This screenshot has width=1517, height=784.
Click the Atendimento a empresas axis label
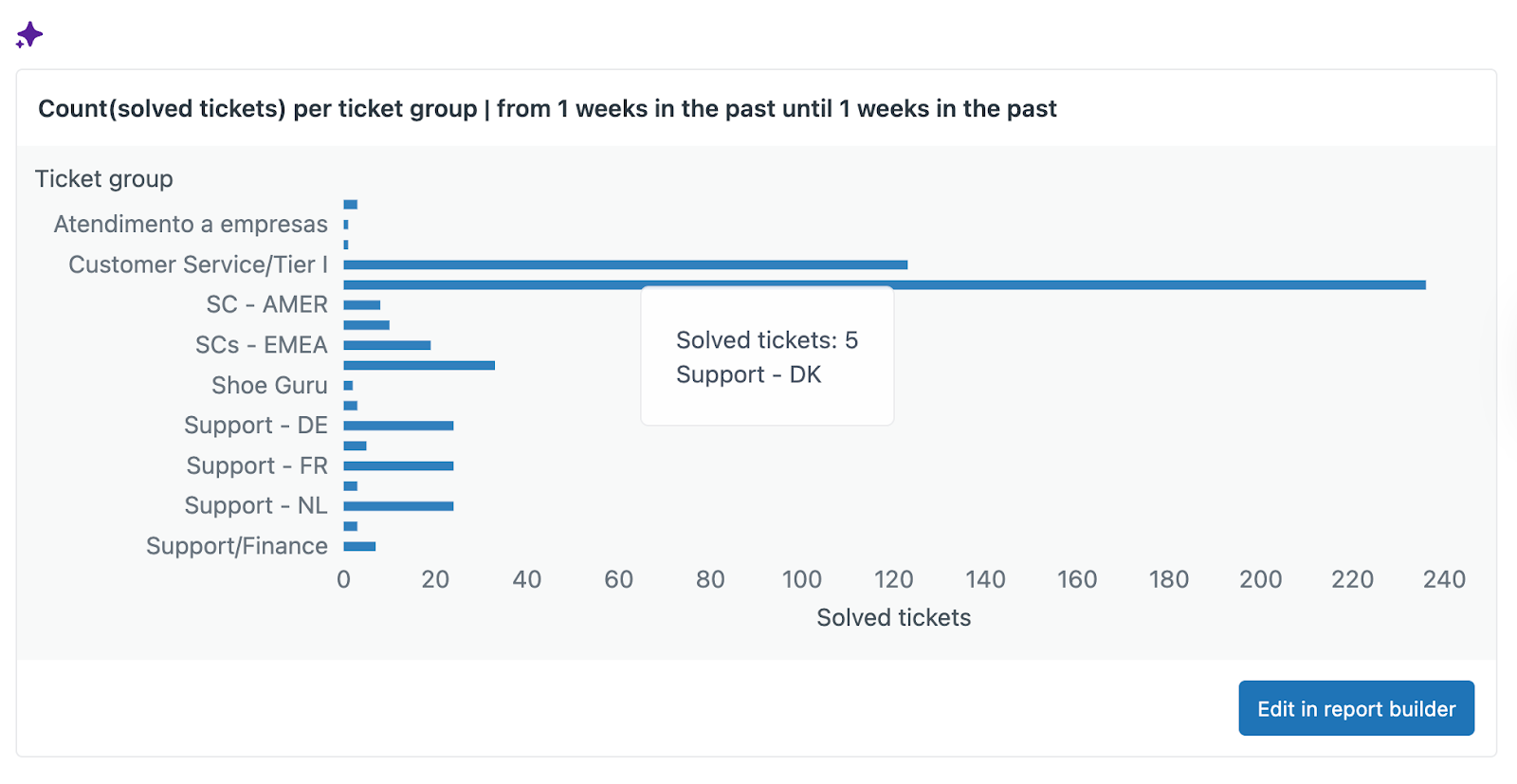click(191, 225)
